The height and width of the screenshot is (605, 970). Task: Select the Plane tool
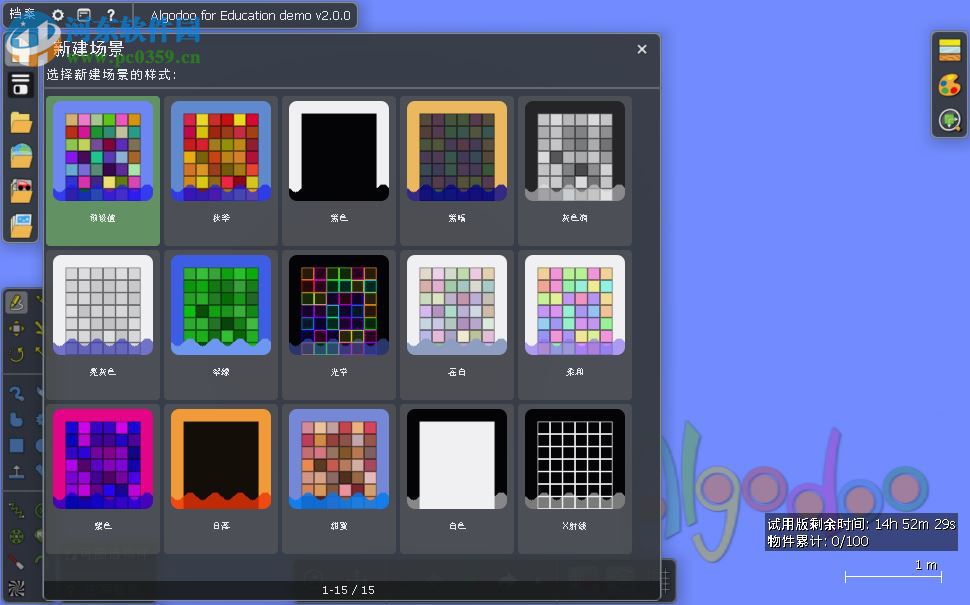pos(16,471)
